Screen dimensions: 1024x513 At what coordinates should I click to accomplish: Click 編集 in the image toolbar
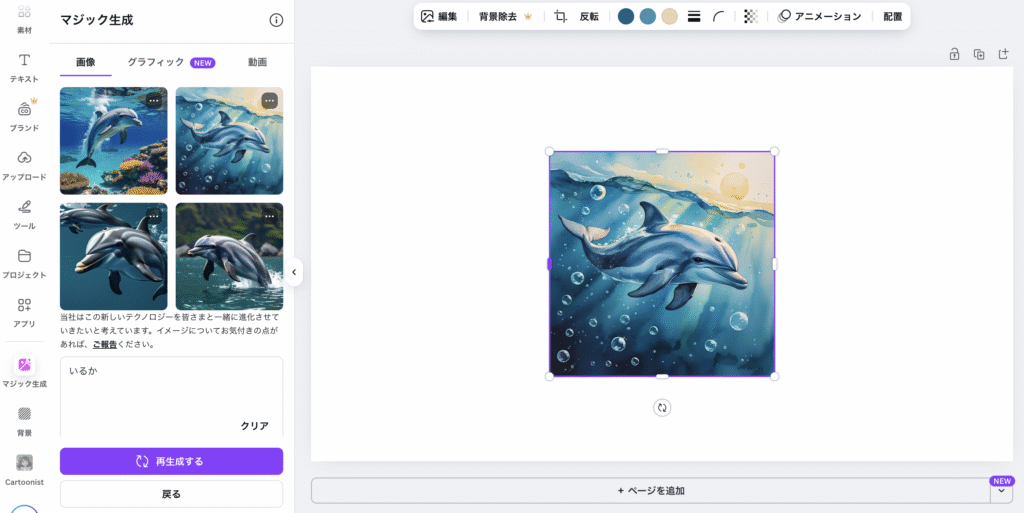[x=440, y=16]
